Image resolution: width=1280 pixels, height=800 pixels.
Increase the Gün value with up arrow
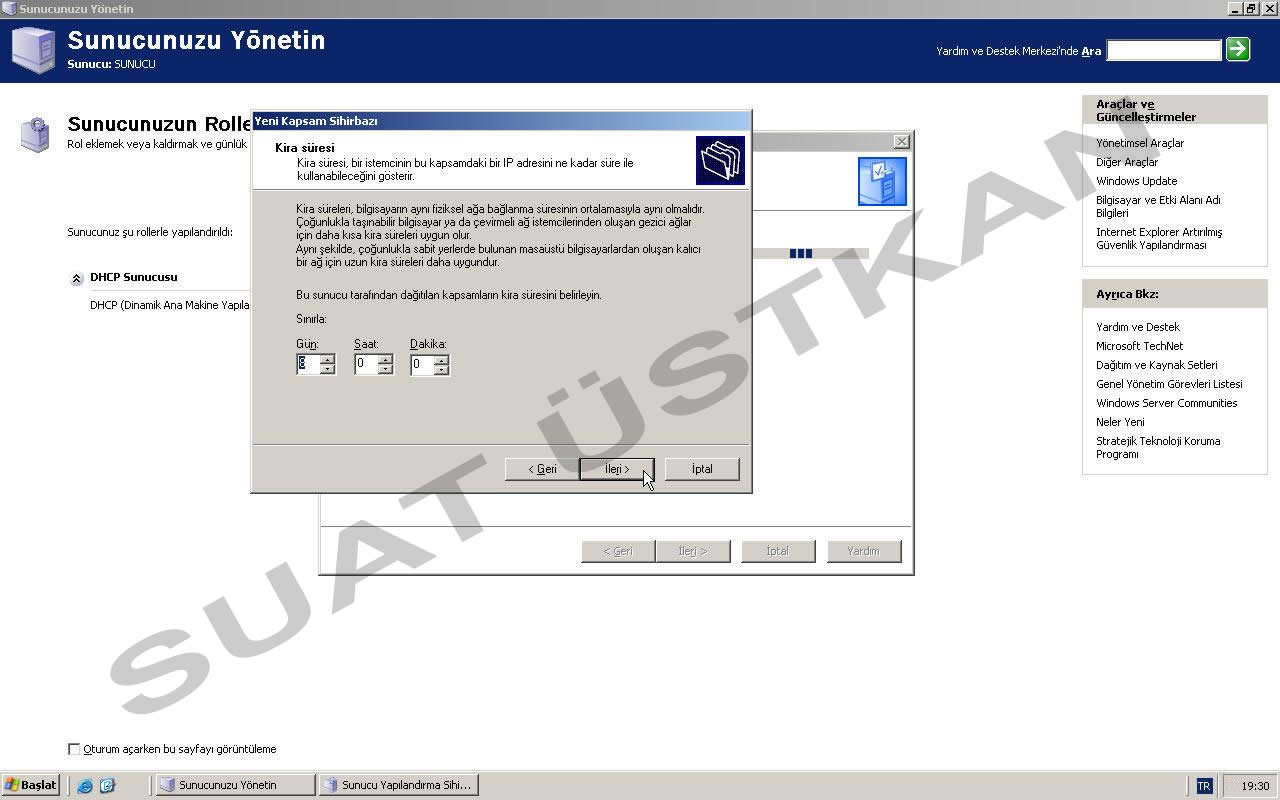click(326, 360)
